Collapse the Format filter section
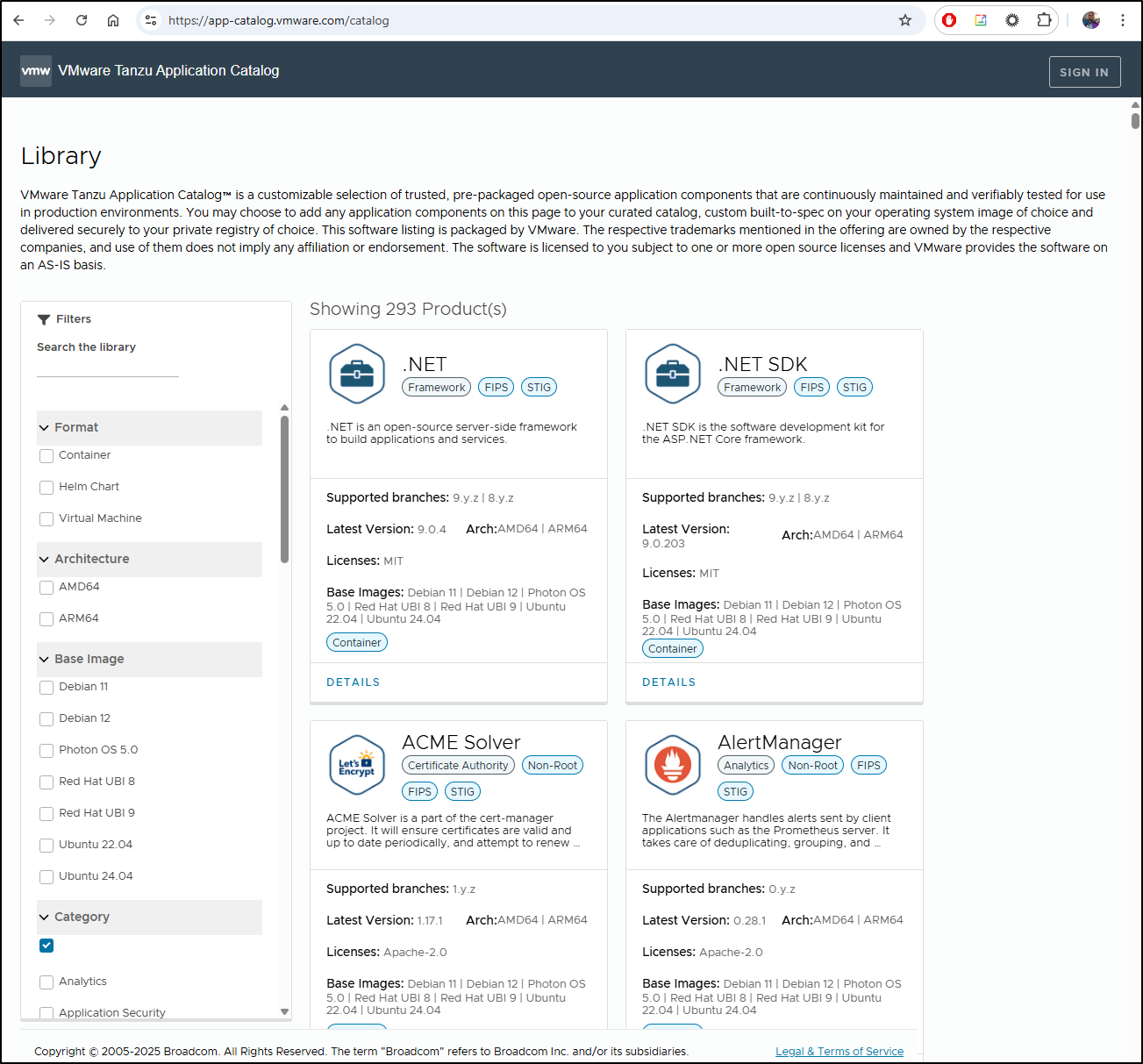The width and height of the screenshot is (1143, 1064). (x=149, y=428)
